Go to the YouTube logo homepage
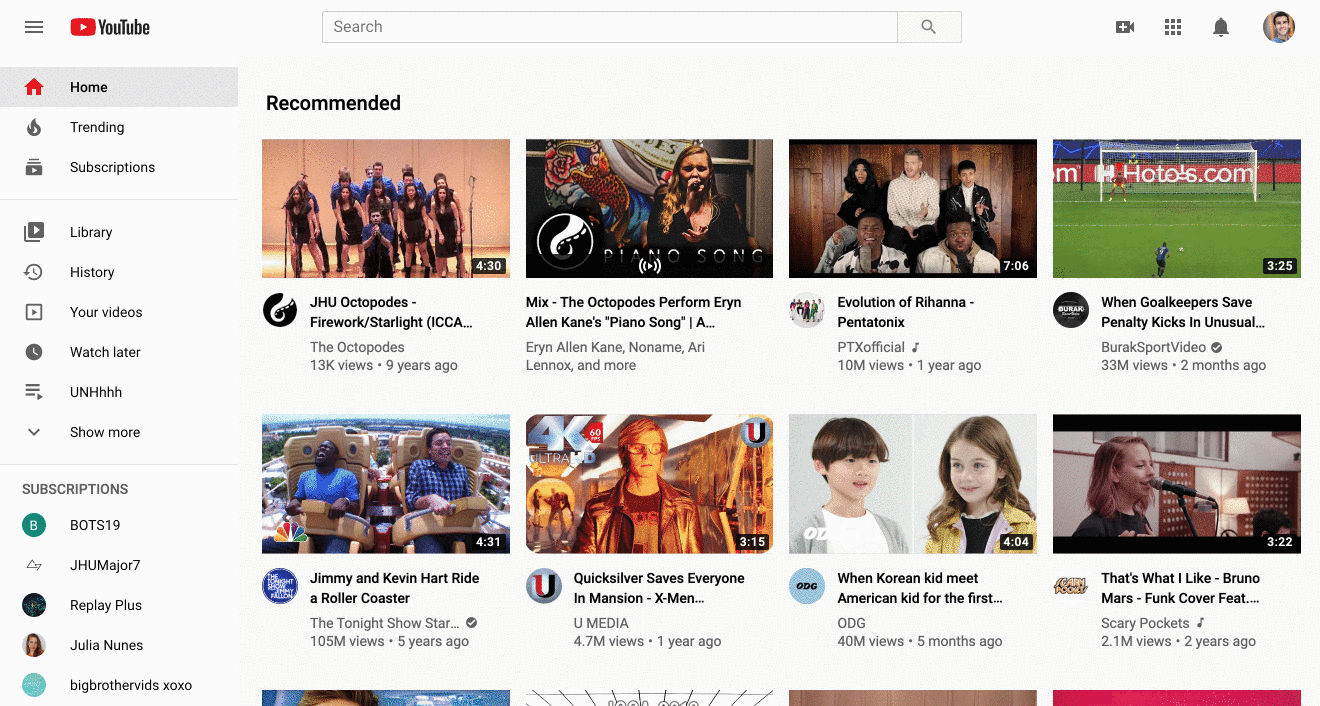This screenshot has height=706, width=1320. (110, 27)
